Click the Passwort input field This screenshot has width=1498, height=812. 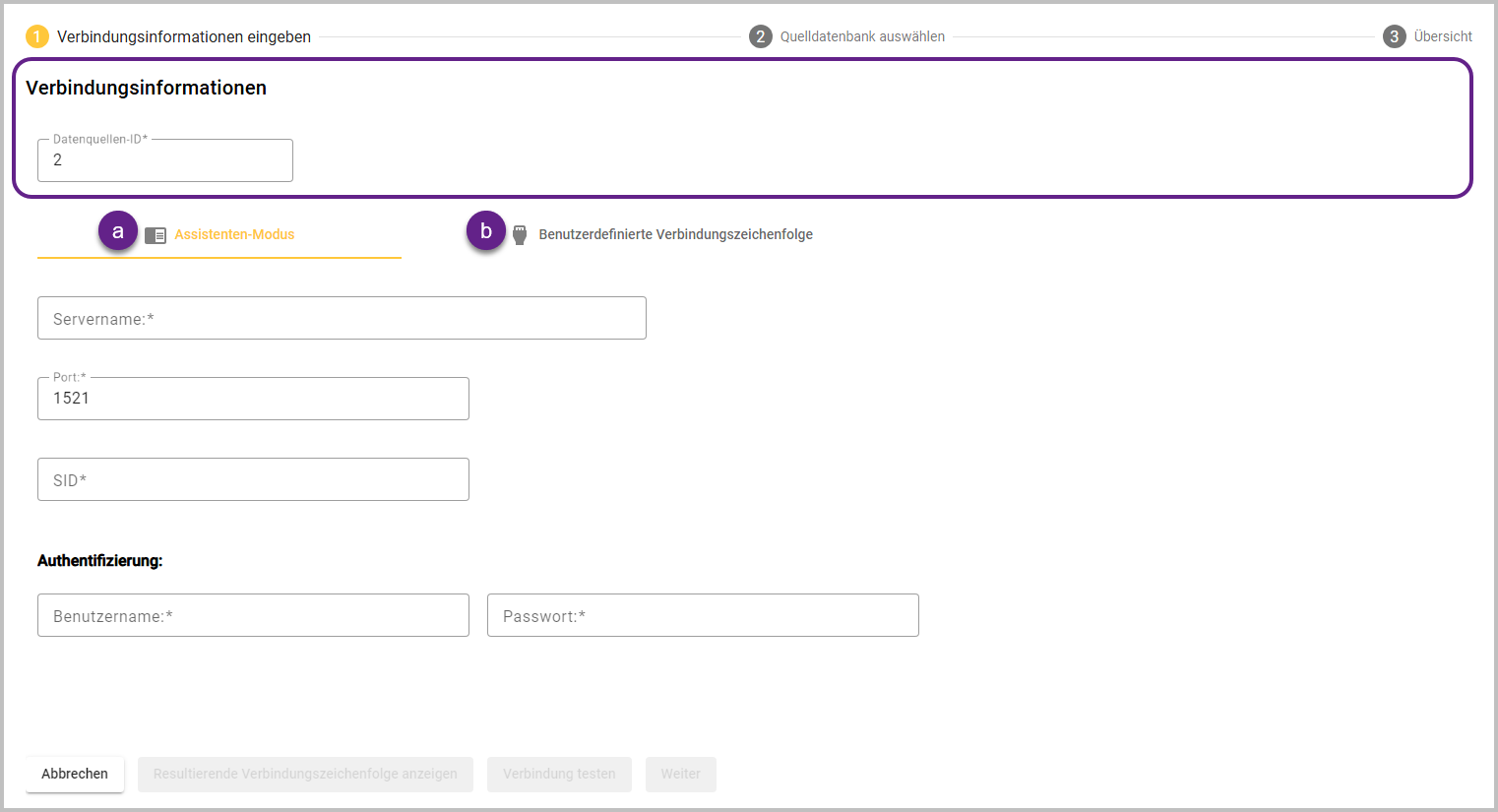pyautogui.click(x=703, y=616)
